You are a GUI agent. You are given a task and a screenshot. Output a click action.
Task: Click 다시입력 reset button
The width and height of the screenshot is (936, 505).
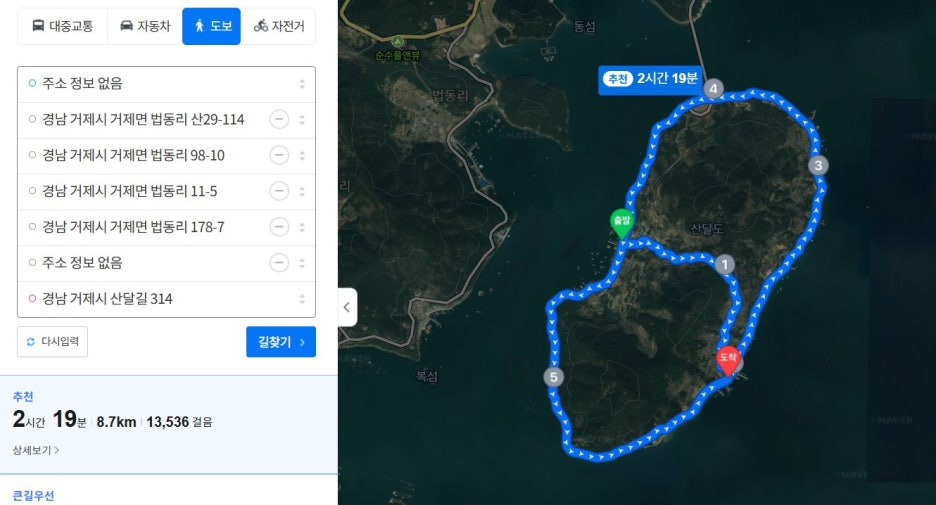pyautogui.click(x=53, y=341)
